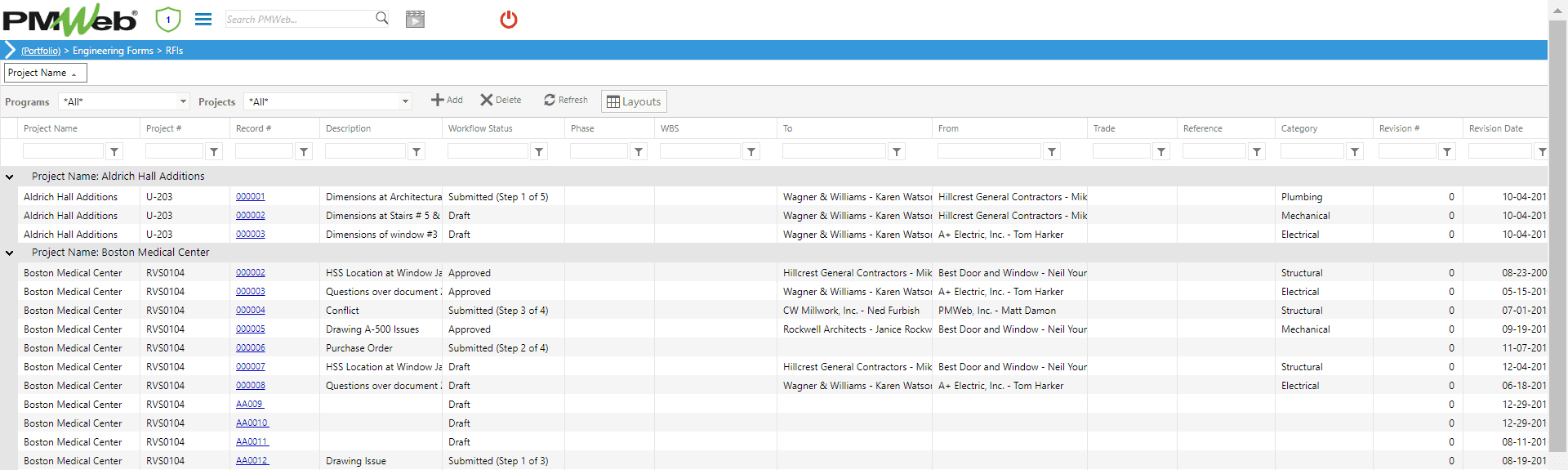Screen dimensions: 1568x470
Task: Open the Layouts button
Action: click(x=634, y=101)
